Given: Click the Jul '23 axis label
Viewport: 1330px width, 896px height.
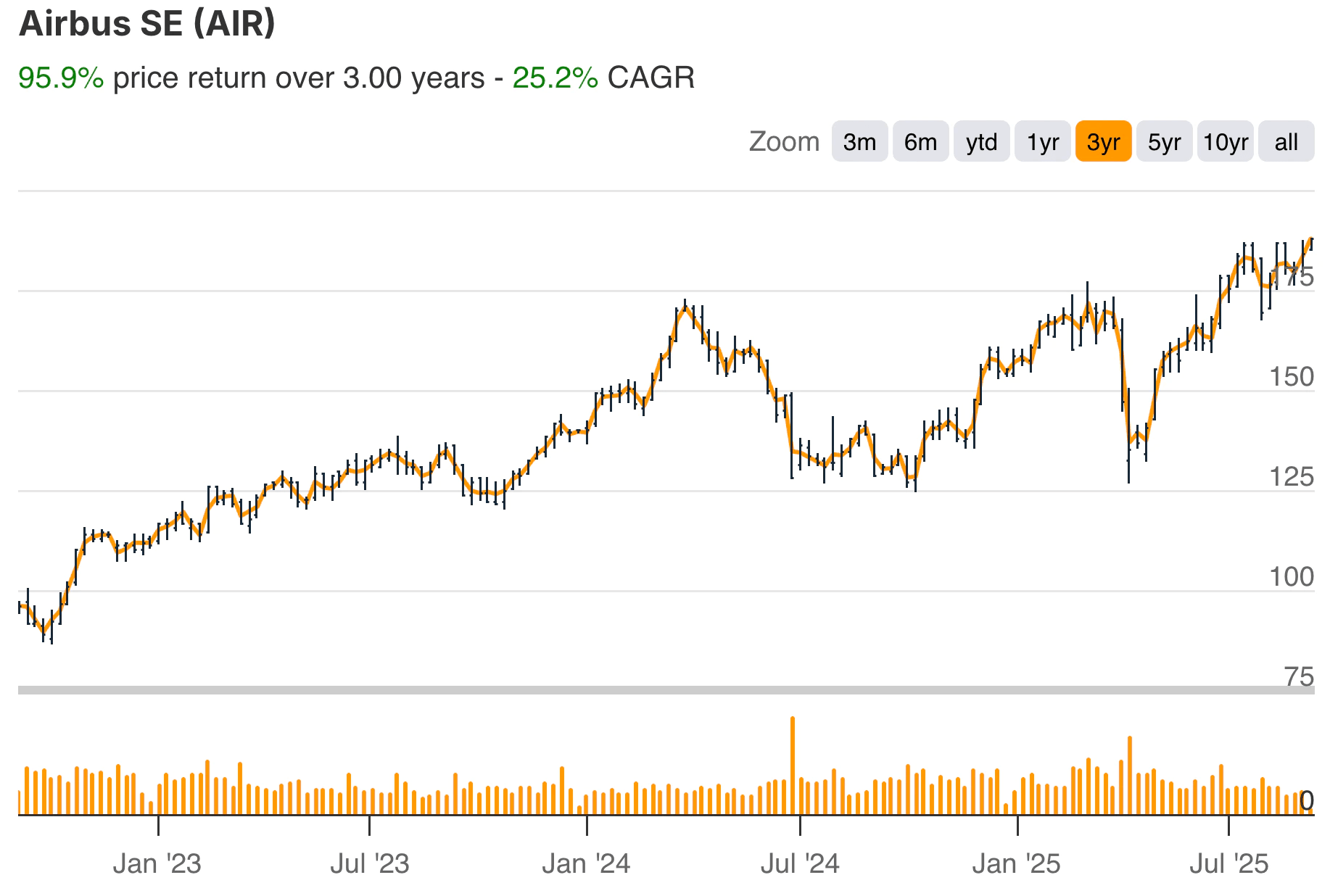Looking at the screenshot, I should coord(370,864).
